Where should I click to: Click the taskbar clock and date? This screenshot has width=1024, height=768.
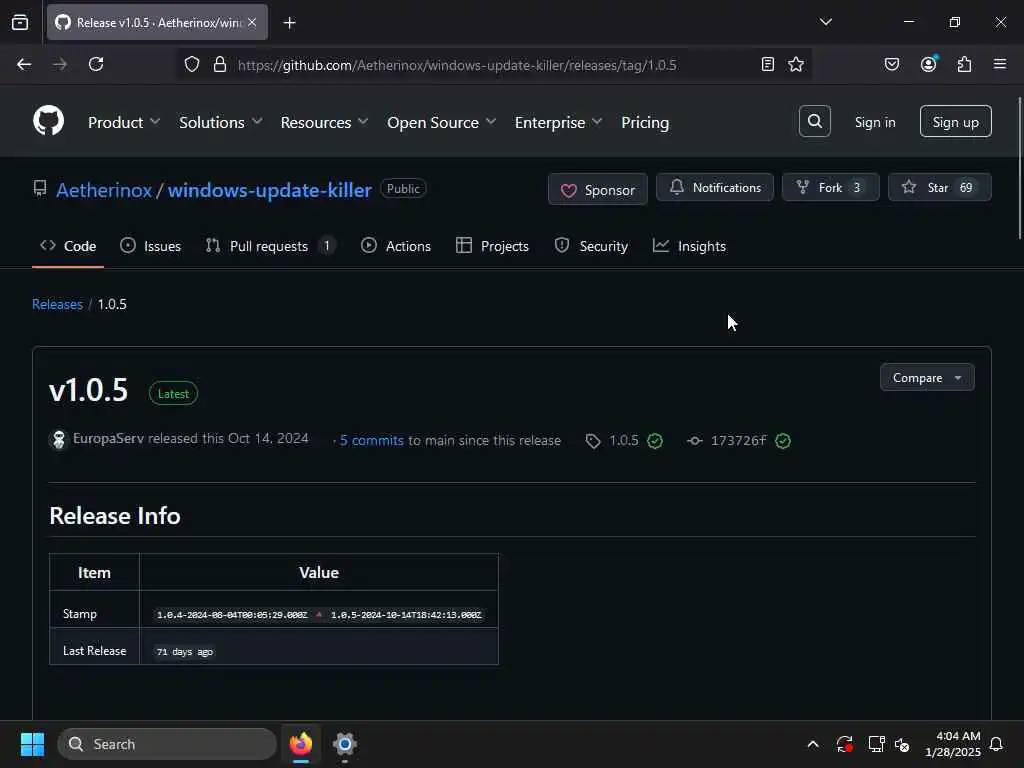coord(953,744)
